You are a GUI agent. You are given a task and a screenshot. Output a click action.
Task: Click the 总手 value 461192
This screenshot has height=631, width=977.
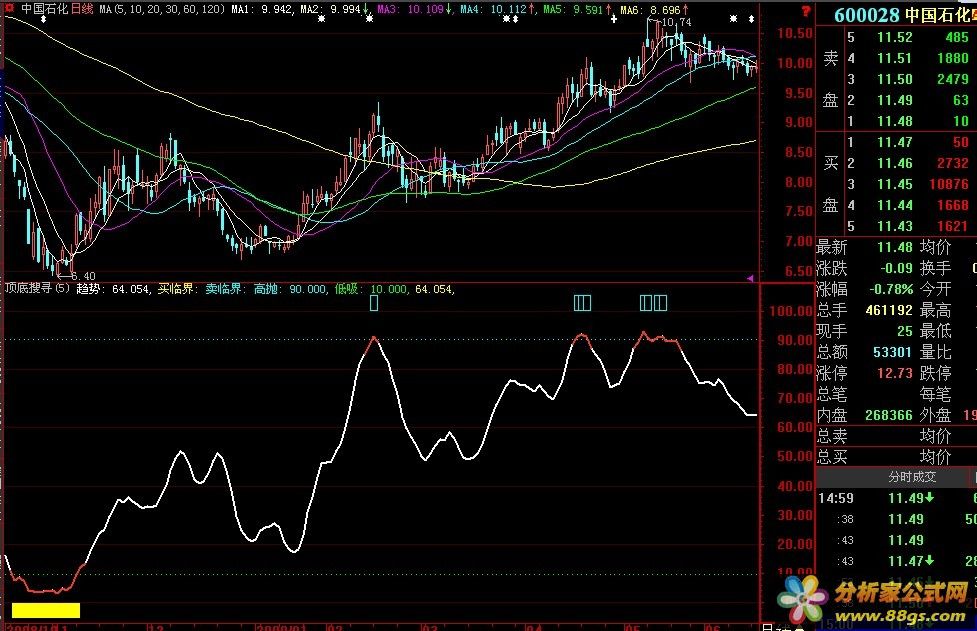tap(889, 310)
